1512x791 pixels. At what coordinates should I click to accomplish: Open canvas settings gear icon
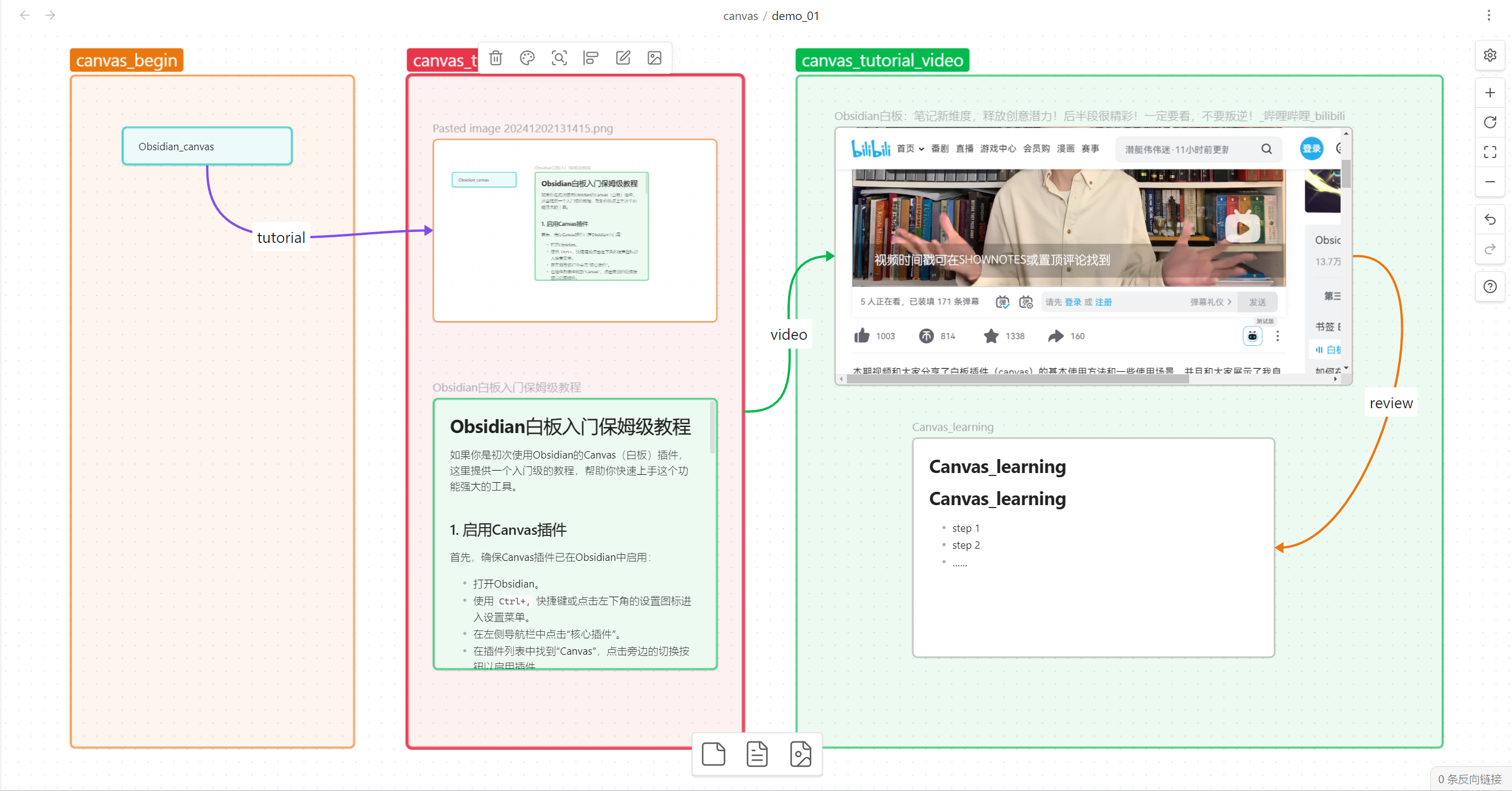1490,56
